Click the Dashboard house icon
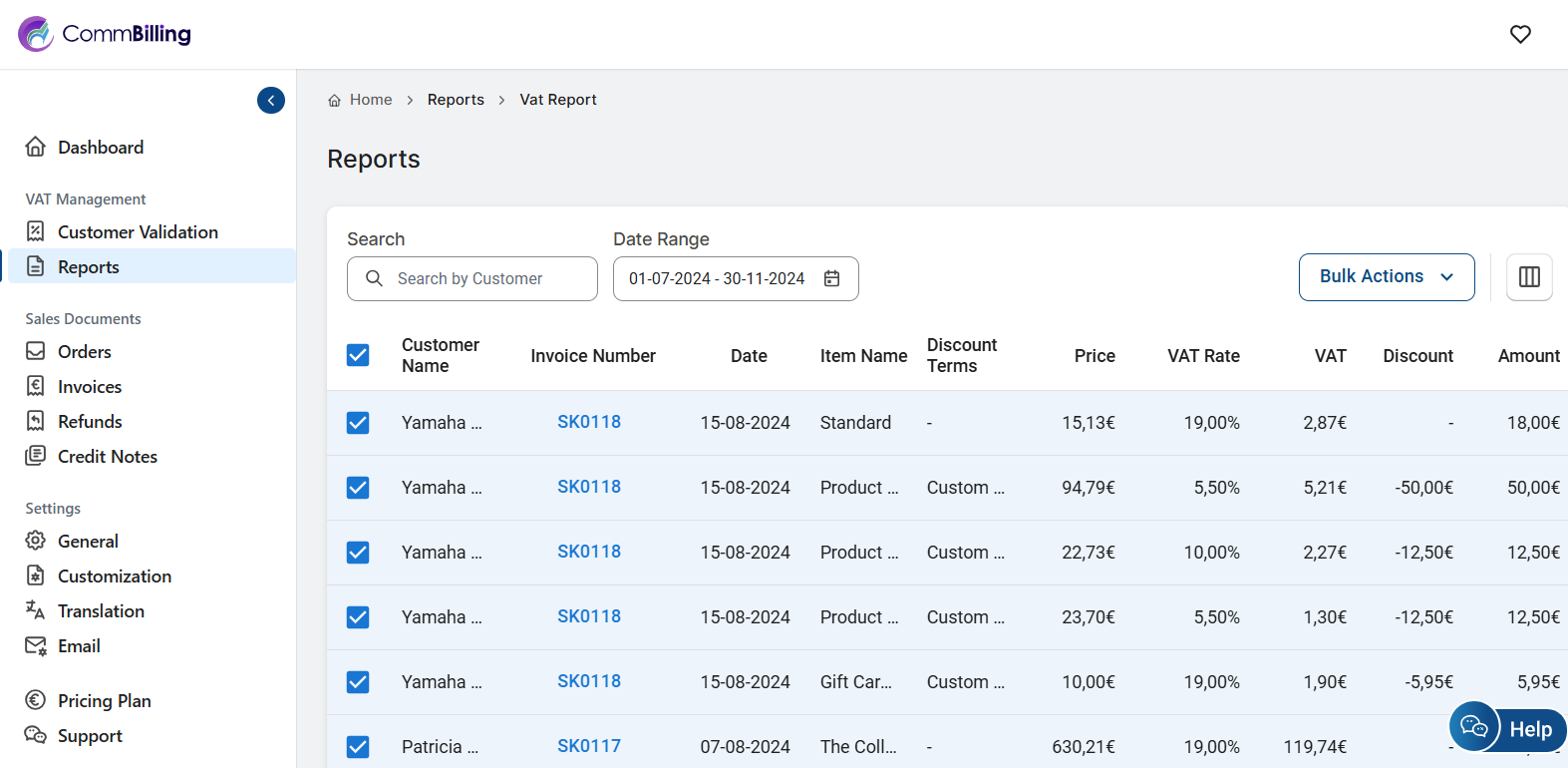Viewport: 1568px width, 768px height. (36, 148)
